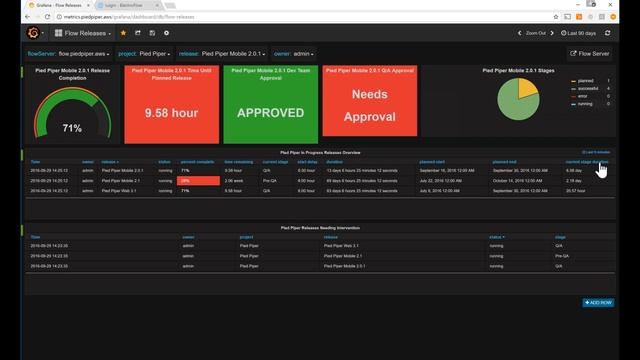Shift time range back with left chevron
Screen dimensions: 640x360
pos(519,33)
